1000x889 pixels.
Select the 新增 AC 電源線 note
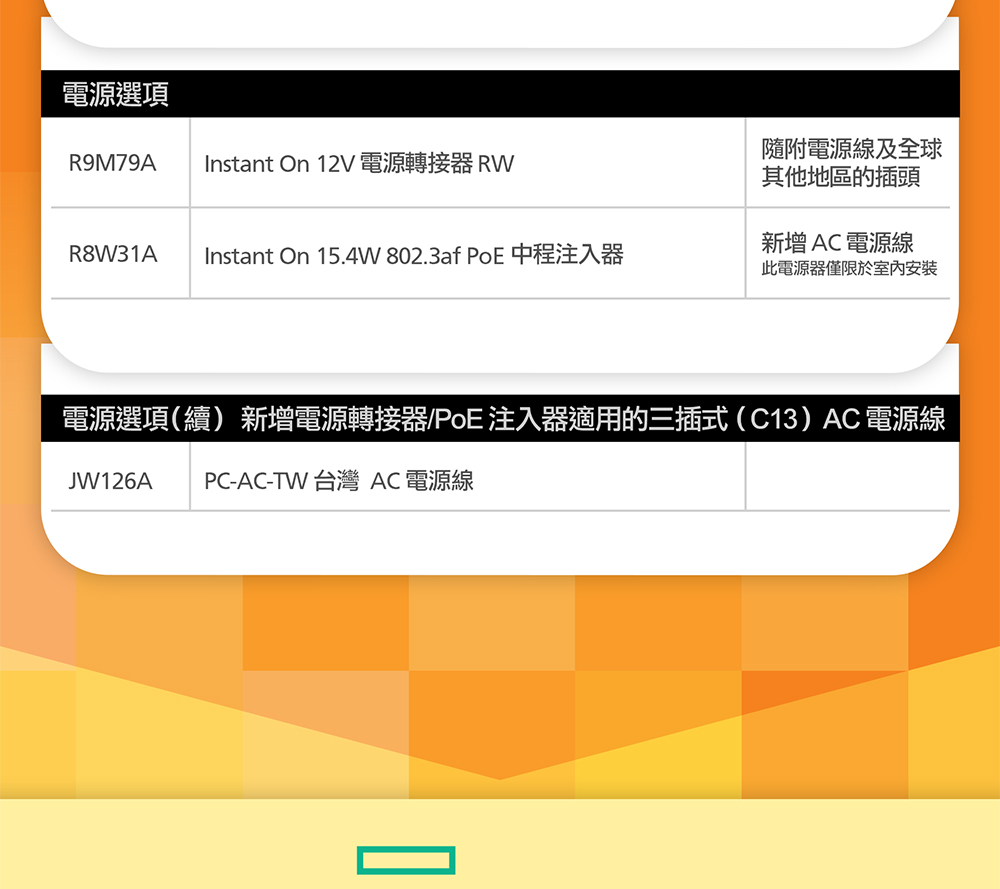coord(837,243)
